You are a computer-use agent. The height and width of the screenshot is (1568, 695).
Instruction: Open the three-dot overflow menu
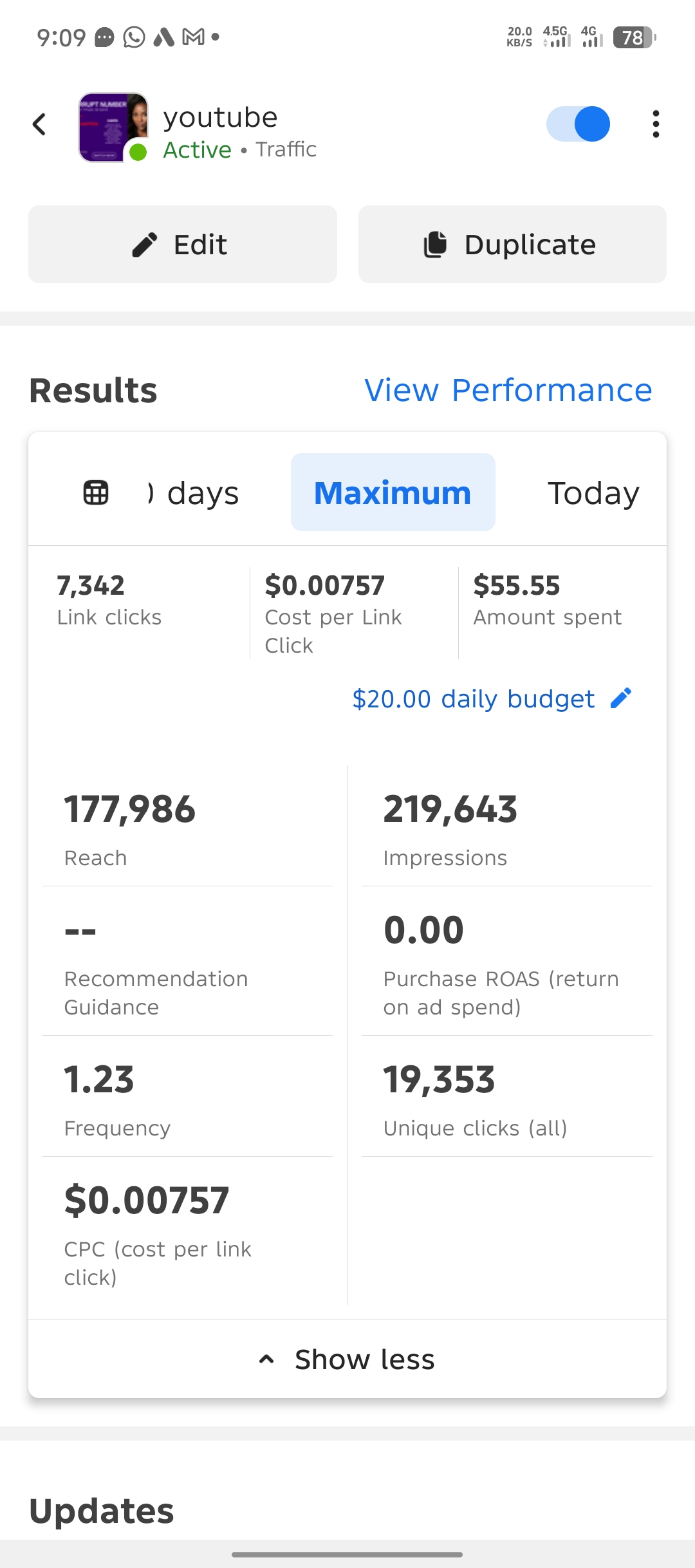(x=655, y=124)
